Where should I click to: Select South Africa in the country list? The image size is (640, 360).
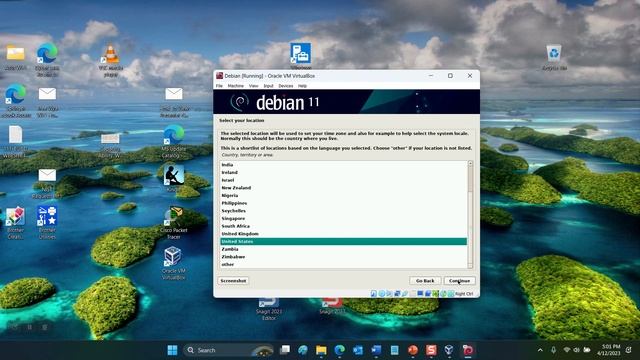click(x=343, y=226)
